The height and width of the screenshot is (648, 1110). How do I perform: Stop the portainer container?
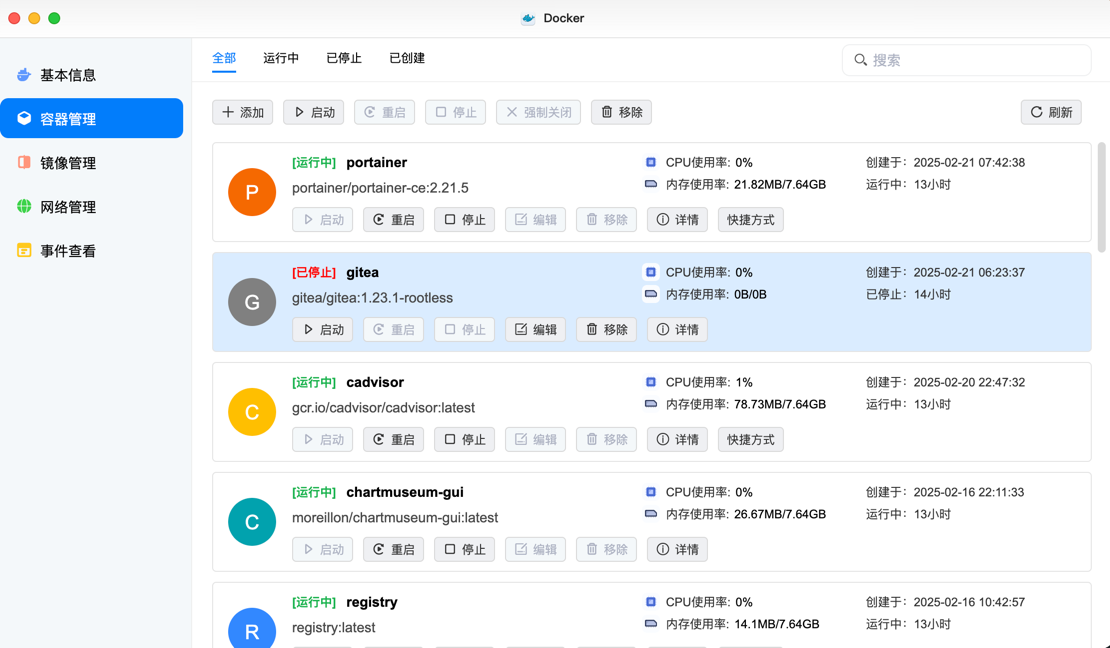(464, 220)
